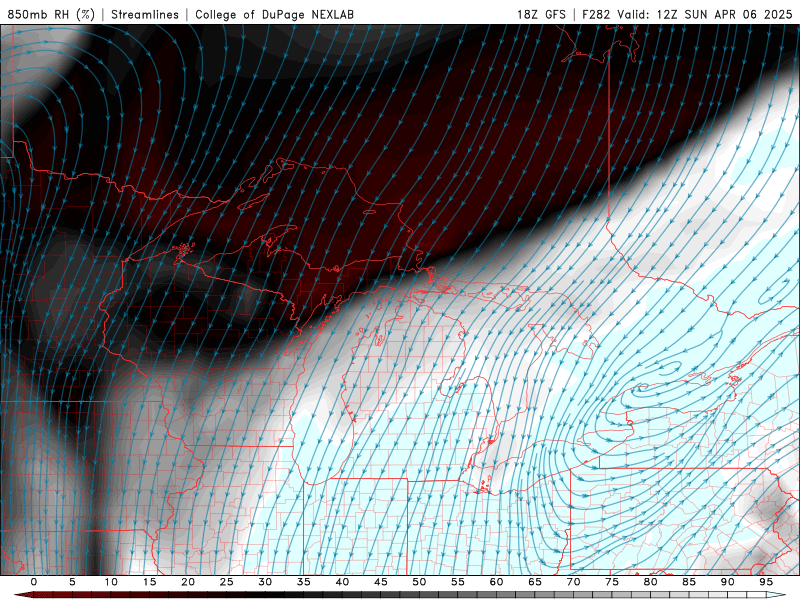
Task: Click "Valid: 12Z SUN APR 06 2025" text
Action: (705, 14)
